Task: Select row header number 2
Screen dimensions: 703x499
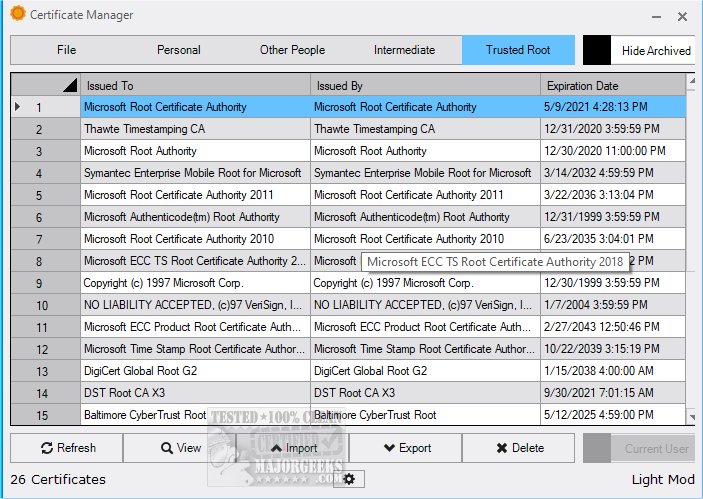Action: point(46,129)
